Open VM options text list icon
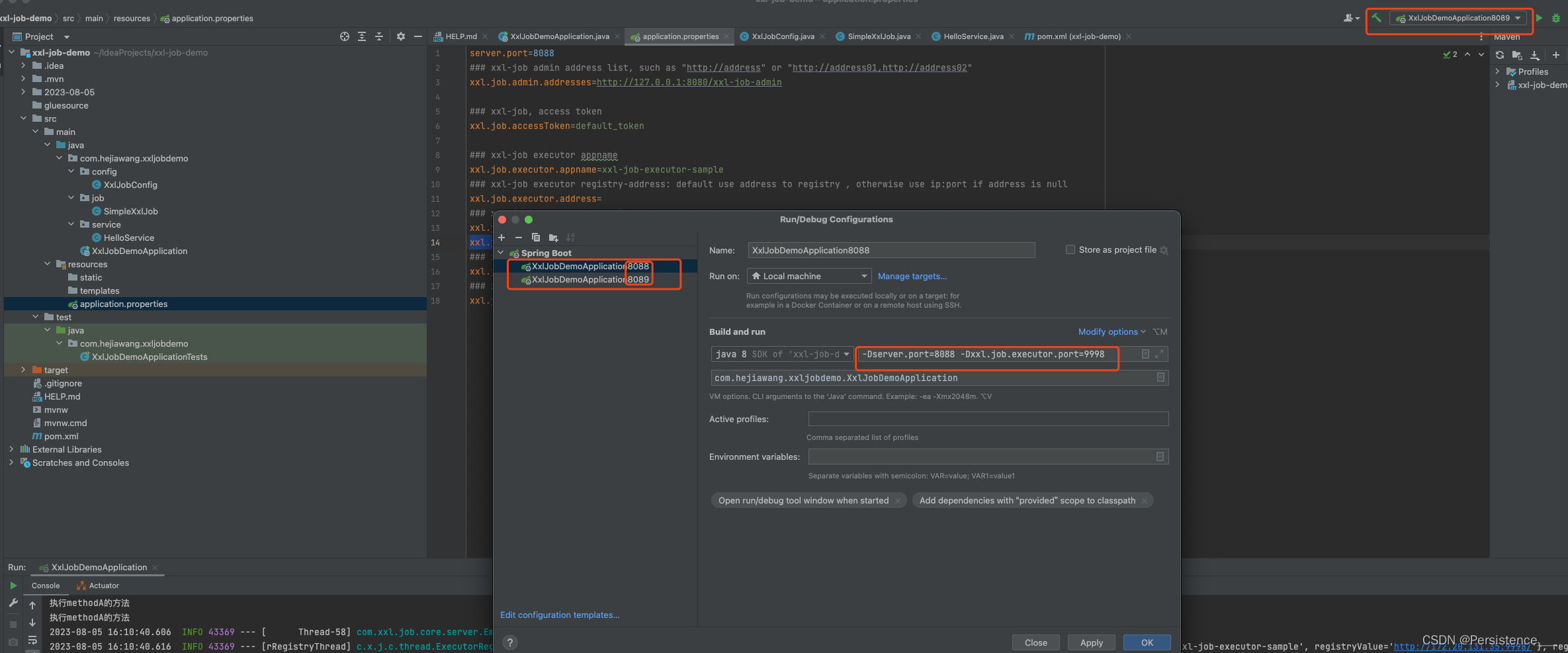The width and height of the screenshot is (1568, 653). (x=1145, y=354)
